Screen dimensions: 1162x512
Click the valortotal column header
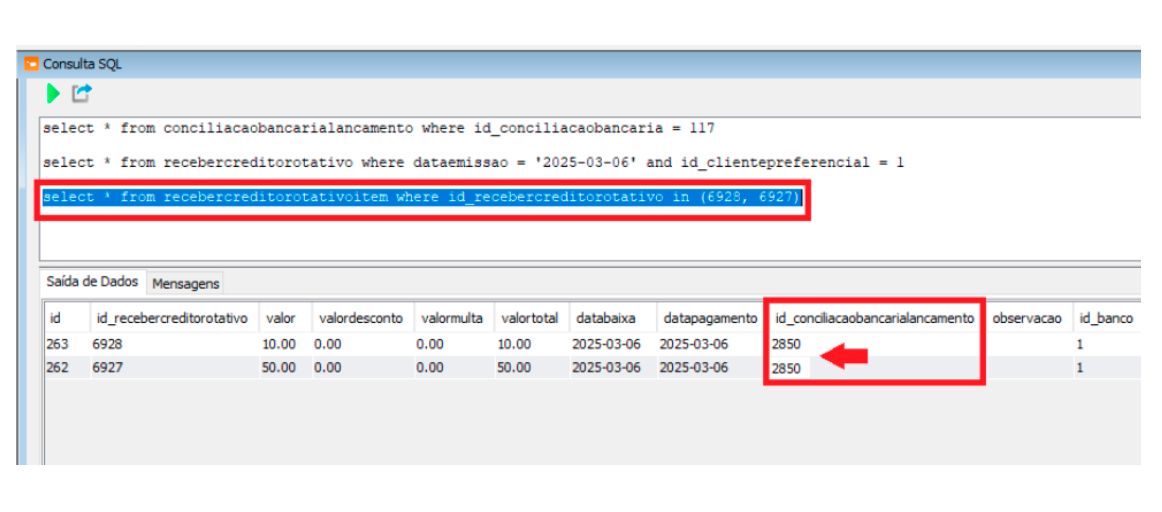tap(531, 318)
